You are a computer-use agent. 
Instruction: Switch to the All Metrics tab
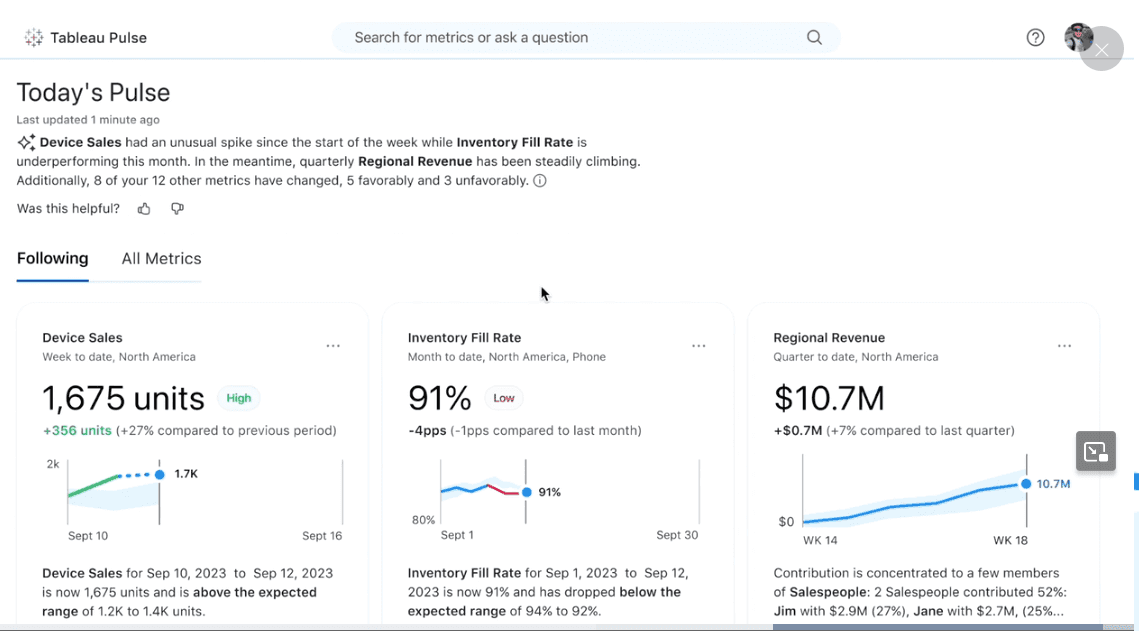(x=161, y=258)
